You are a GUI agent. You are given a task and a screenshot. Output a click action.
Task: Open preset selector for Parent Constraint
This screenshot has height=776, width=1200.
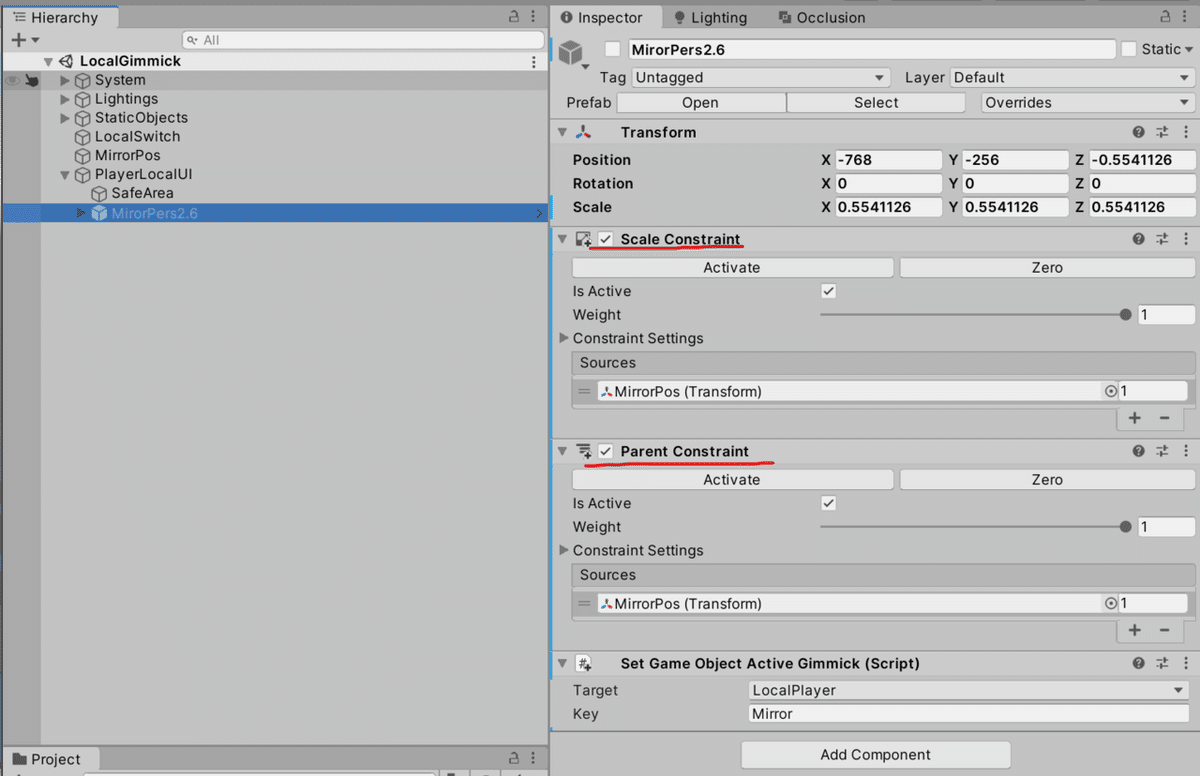[1162, 451]
